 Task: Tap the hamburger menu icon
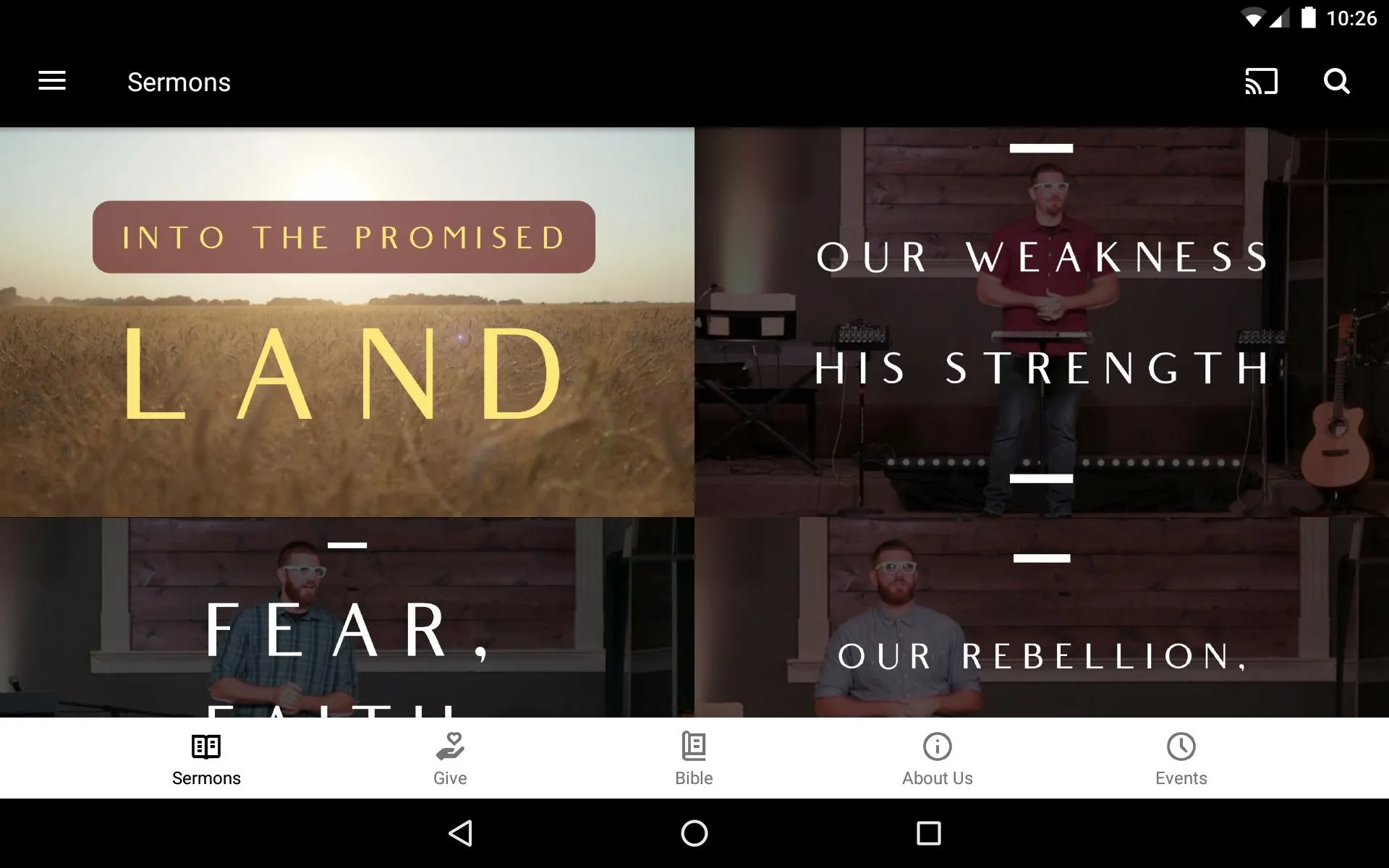pyautogui.click(x=52, y=81)
